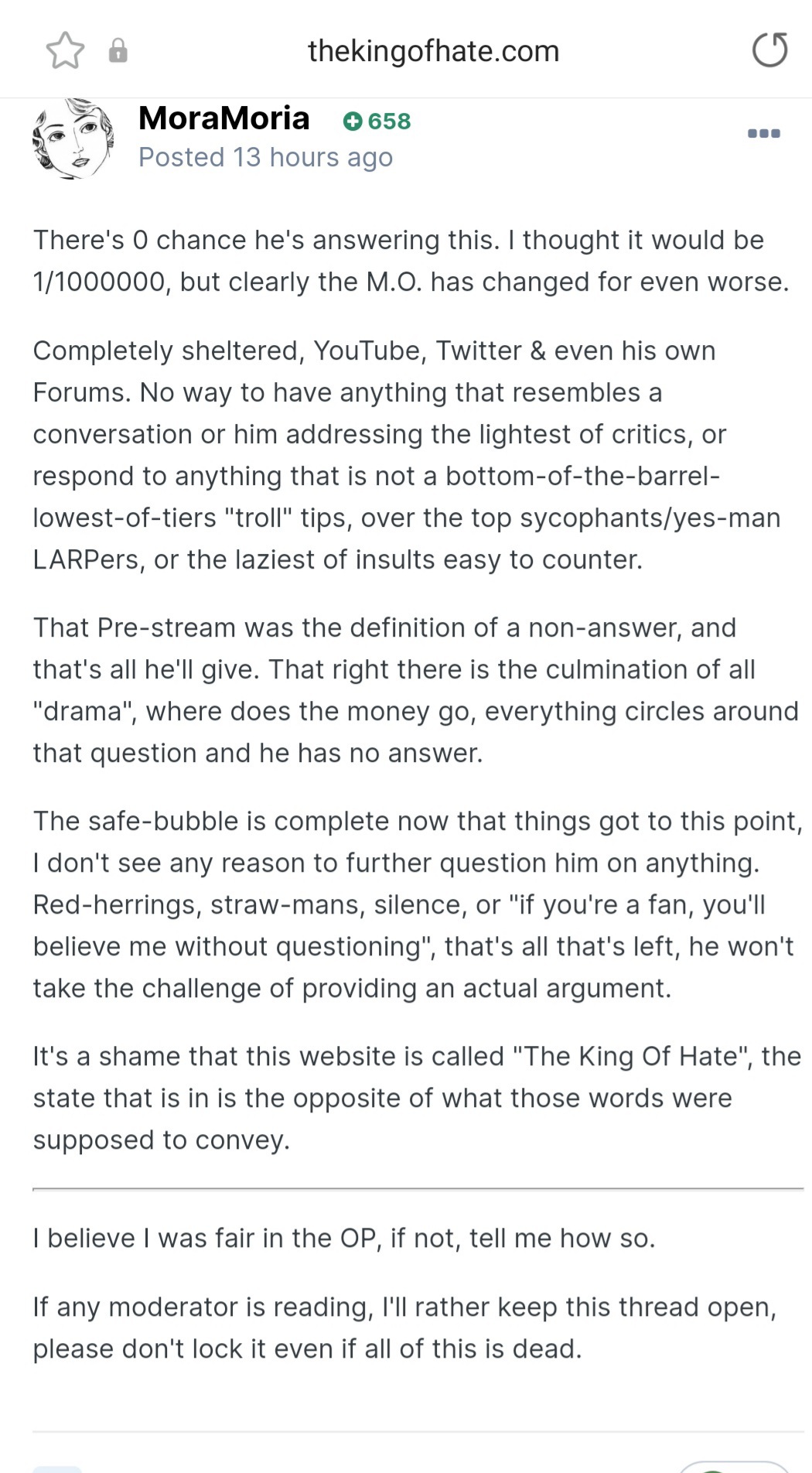
Task: Click the paragraph starting "That Pre-stream was"
Action: (416, 690)
